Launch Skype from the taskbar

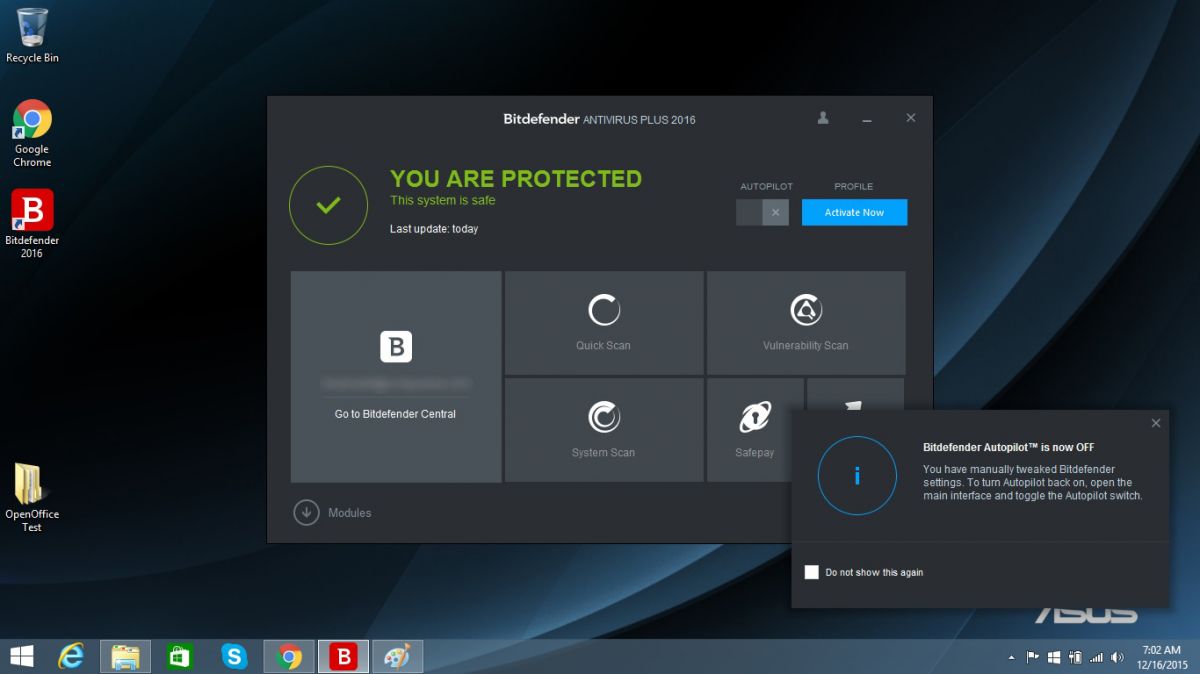tap(234, 657)
